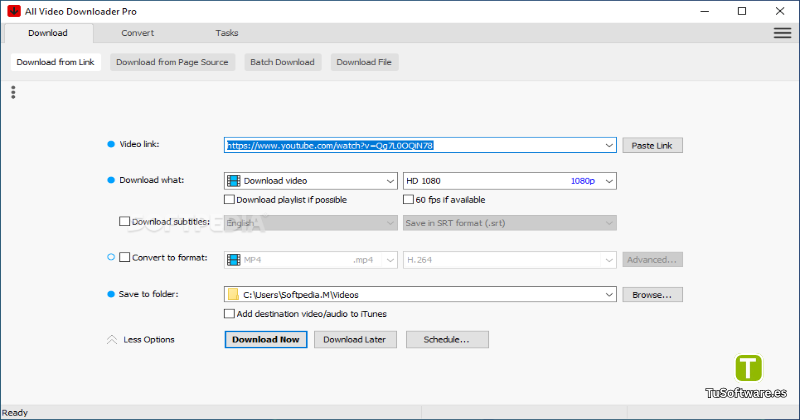Image resolution: width=800 pixels, height=420 pixels.
Task: Select Download from Link sub-tab
Action: pyautogui.click(x=56, y=62)
